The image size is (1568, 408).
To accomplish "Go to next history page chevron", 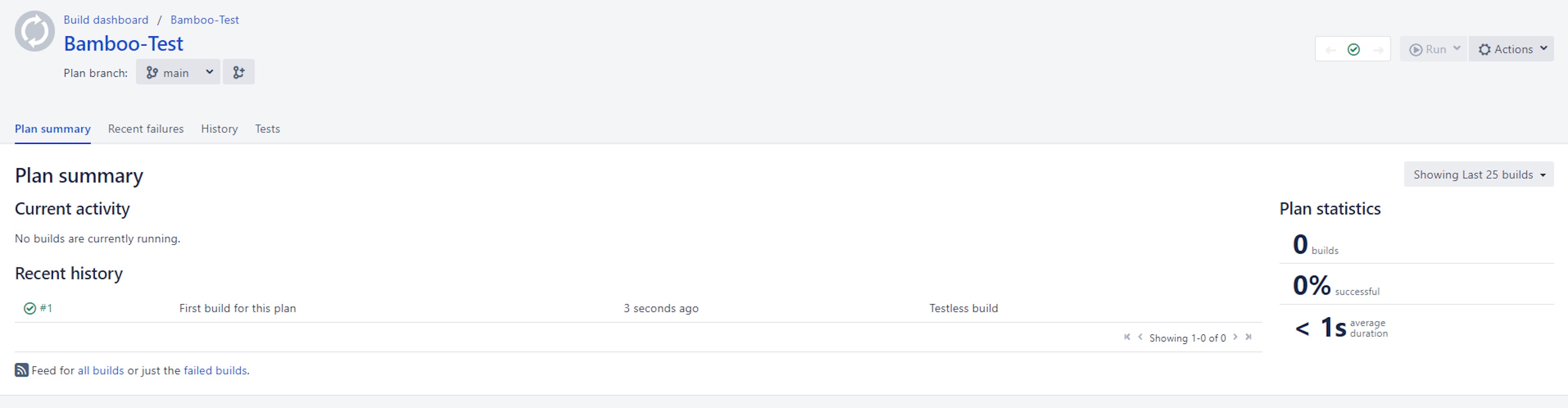I will tap(1236, 337).
